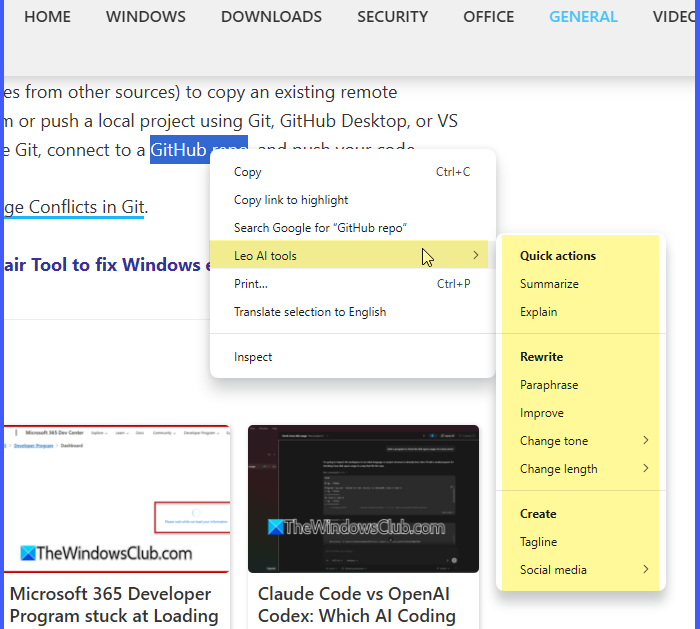
Task: Click the GENERAL navigation tab
Action: pyautogui.click(x=583, y=17)
